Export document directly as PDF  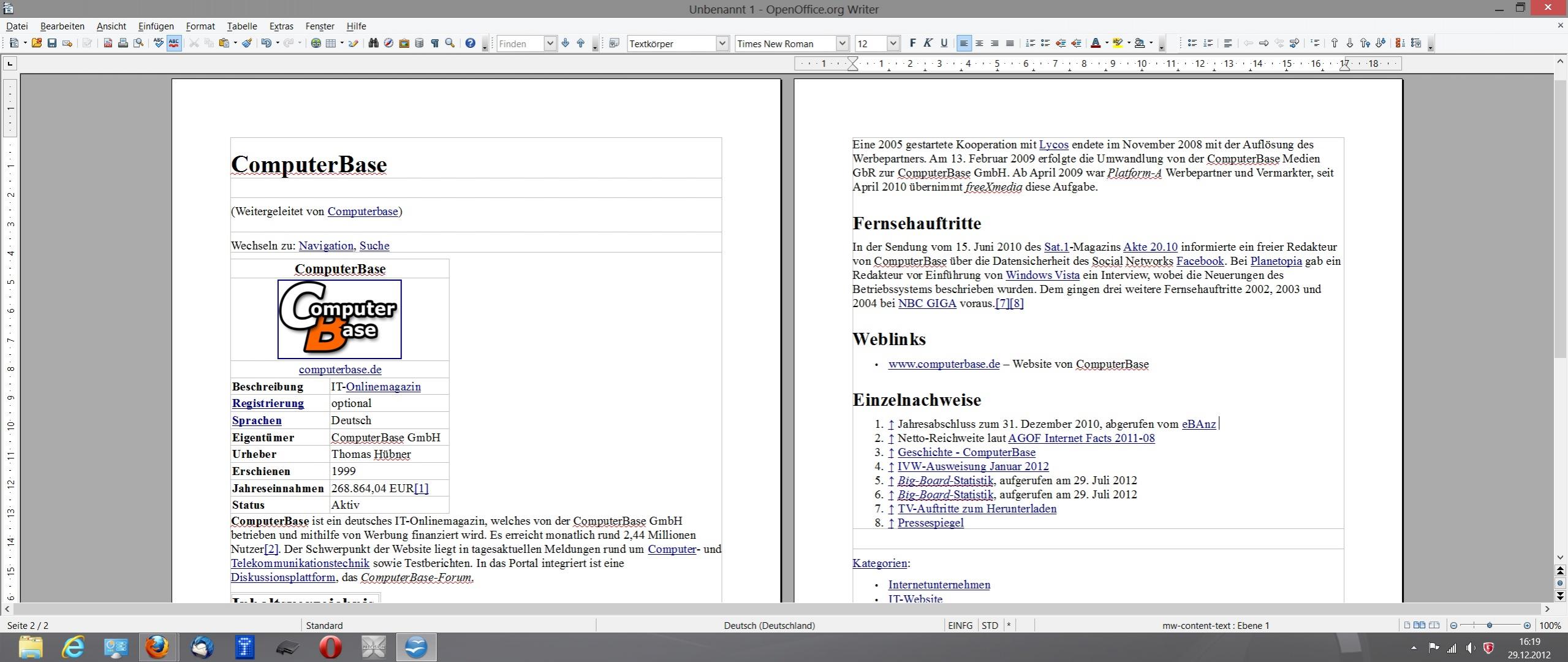[x=108, y=44]
